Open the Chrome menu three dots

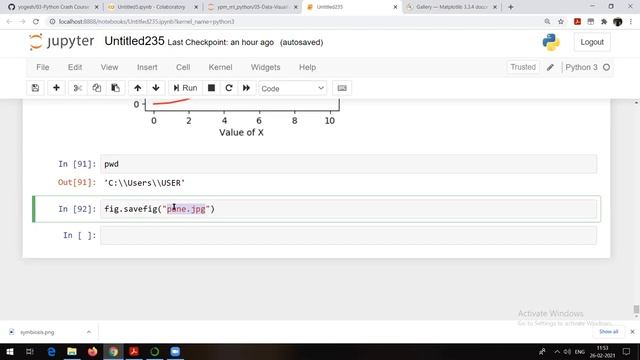coord(631,22)
